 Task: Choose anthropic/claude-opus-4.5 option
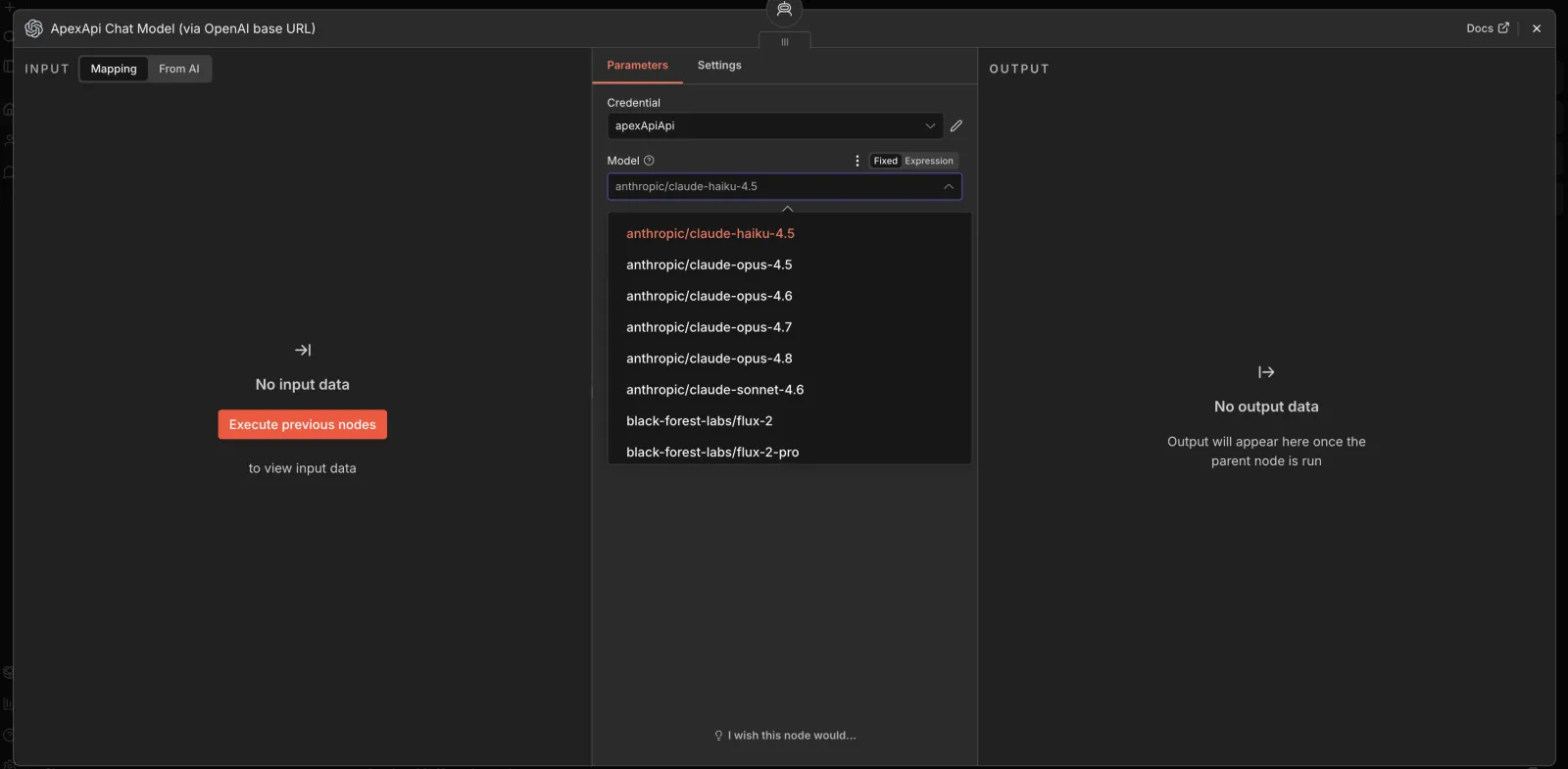click(x=789, y=264)
